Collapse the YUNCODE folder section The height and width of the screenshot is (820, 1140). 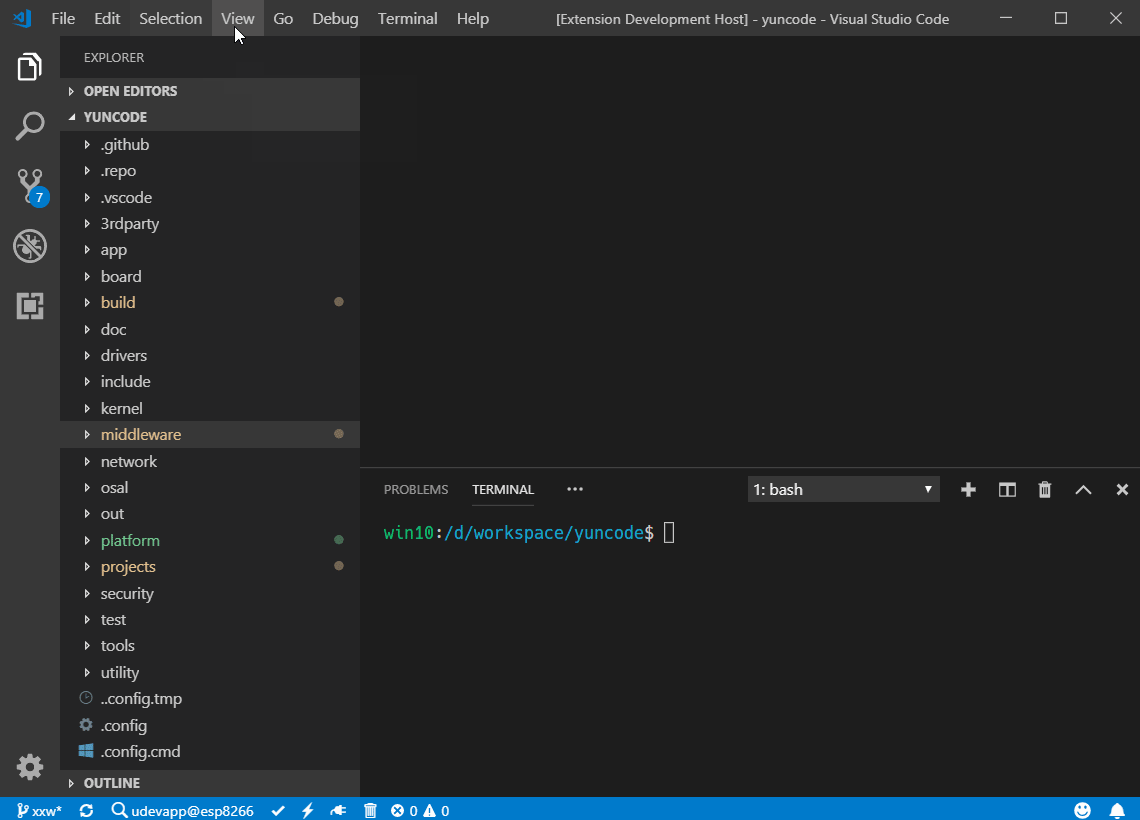click(209, 117)
